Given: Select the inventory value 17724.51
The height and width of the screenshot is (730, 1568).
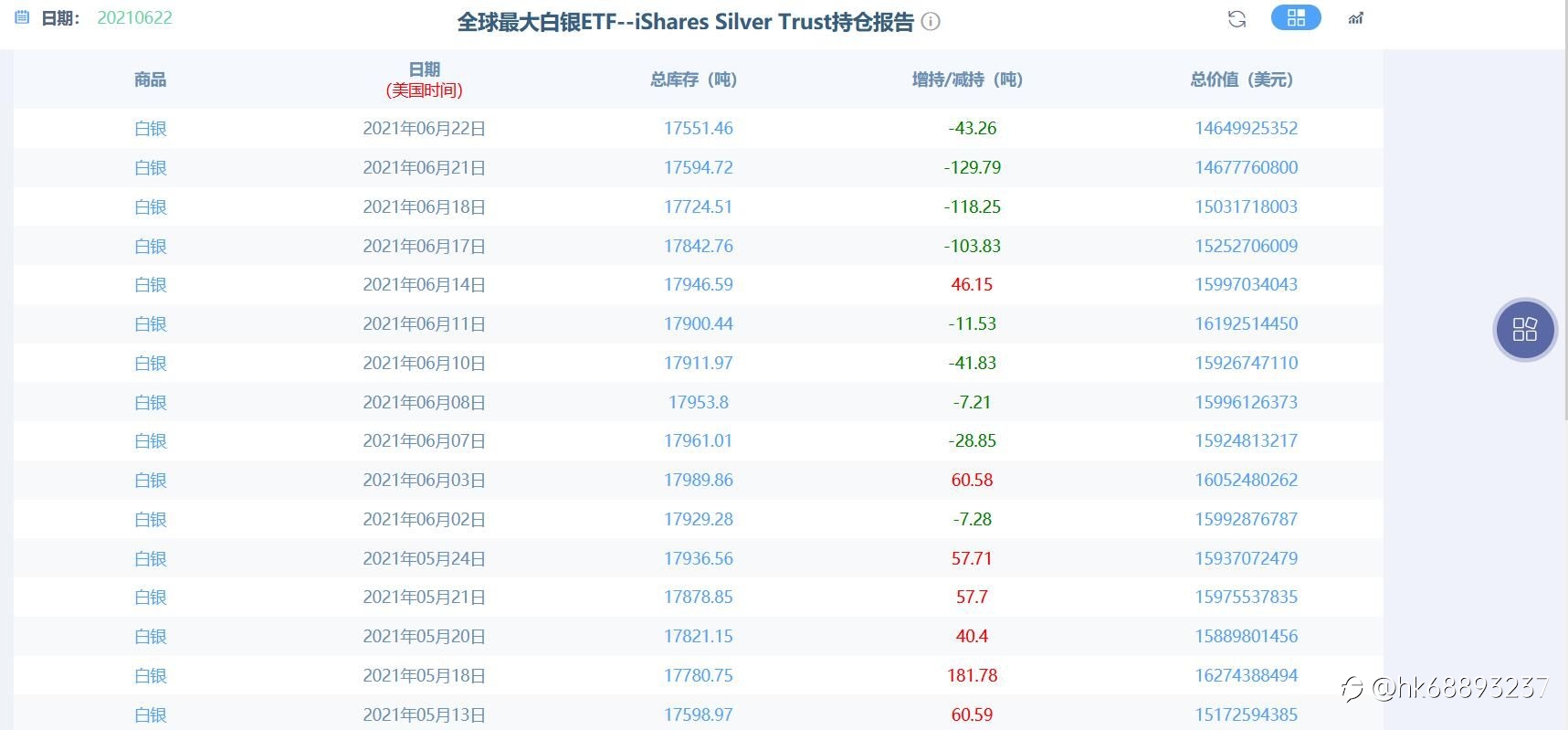Looking at the screenshot, I should pos(699,206).
